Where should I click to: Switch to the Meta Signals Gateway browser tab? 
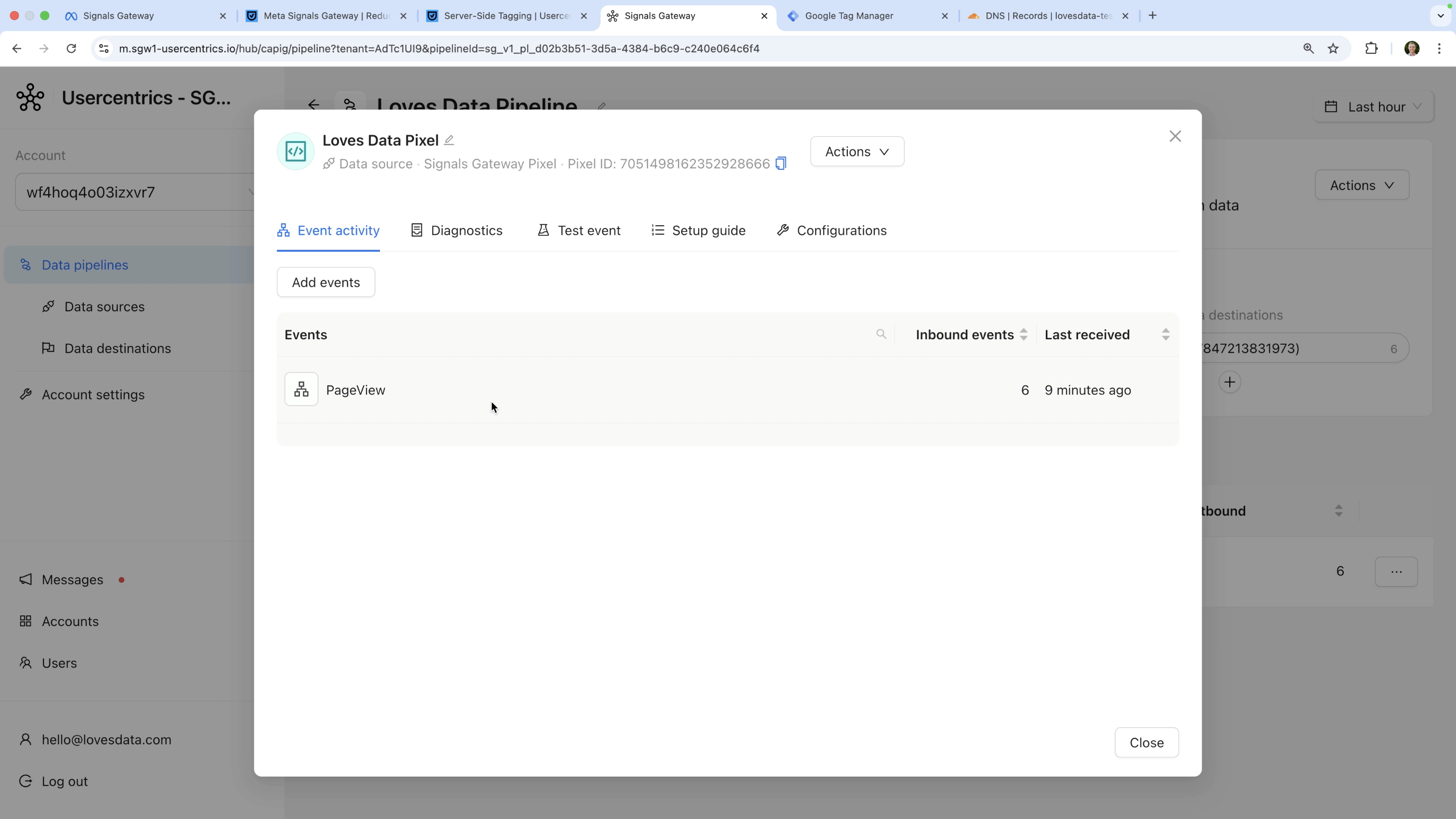tap(327, 16)
